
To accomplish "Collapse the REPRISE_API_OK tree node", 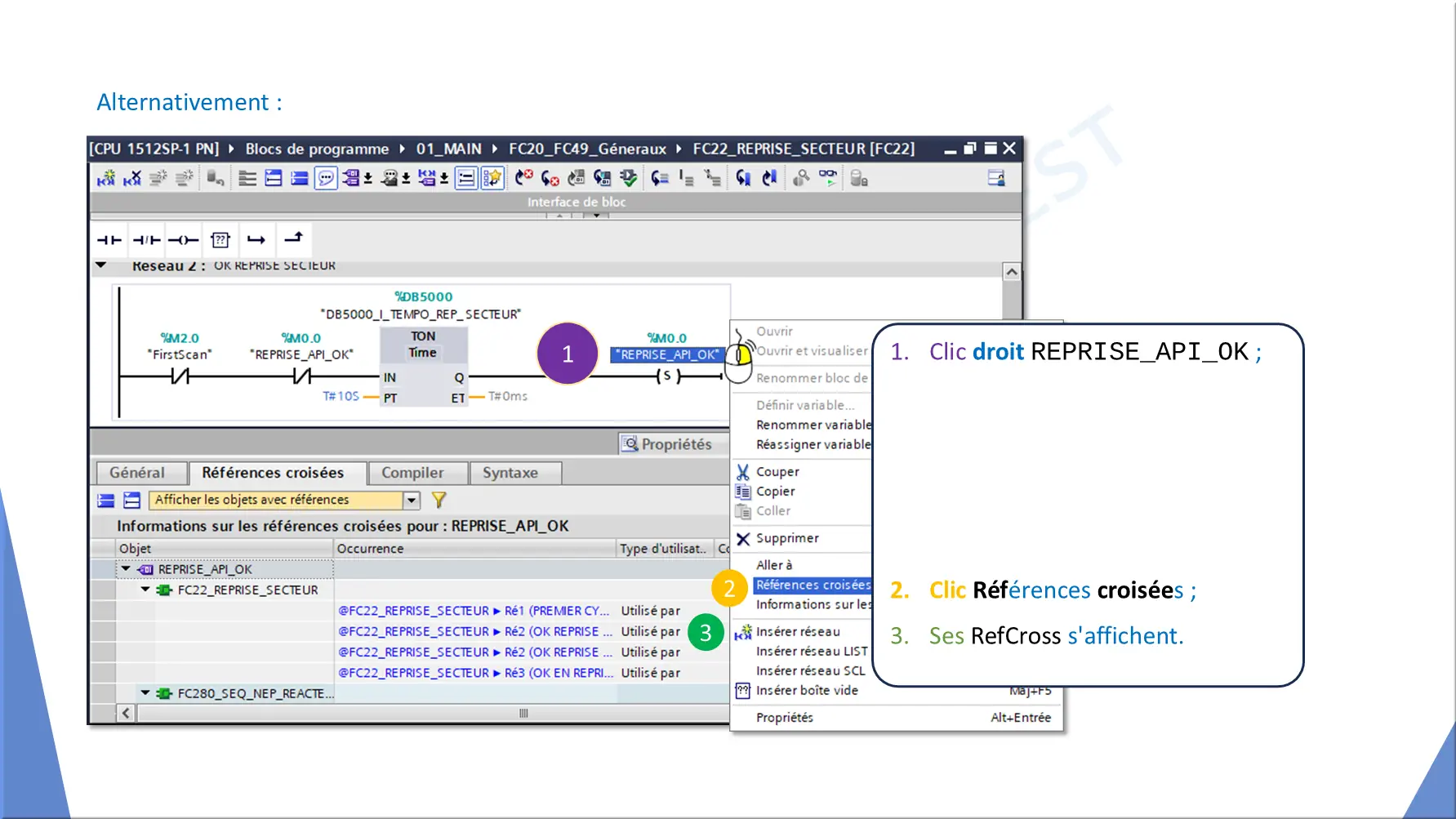I will coord(126,569).
